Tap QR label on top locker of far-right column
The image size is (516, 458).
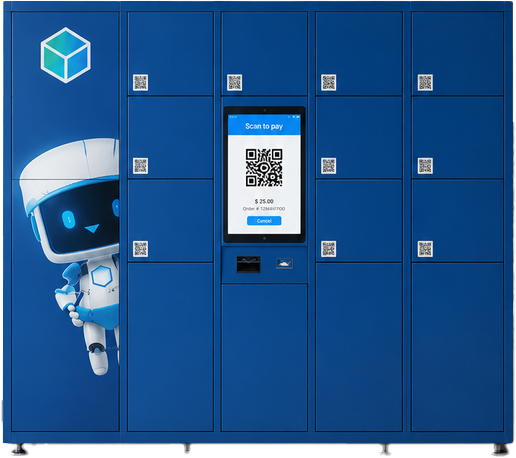pyautogui.click(x=425, y=82)
